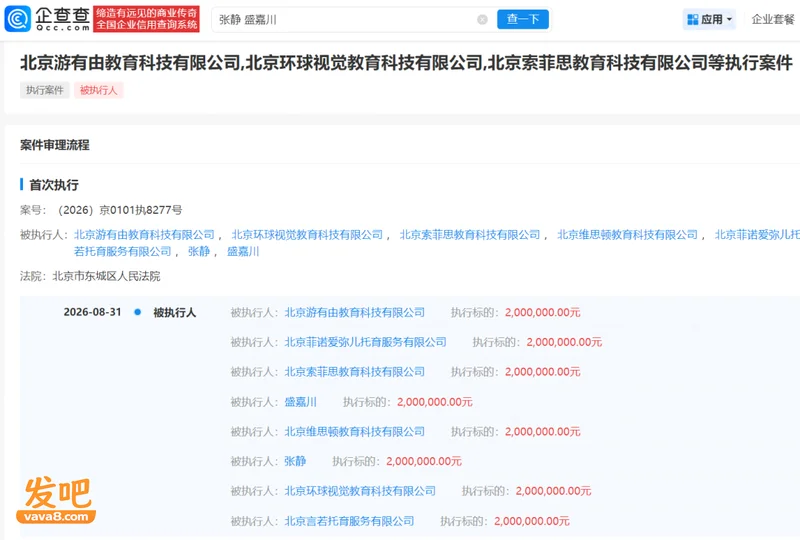Select the 被执行人 red tag
Viewport: 800px width, 540px height.
[98, 90]
